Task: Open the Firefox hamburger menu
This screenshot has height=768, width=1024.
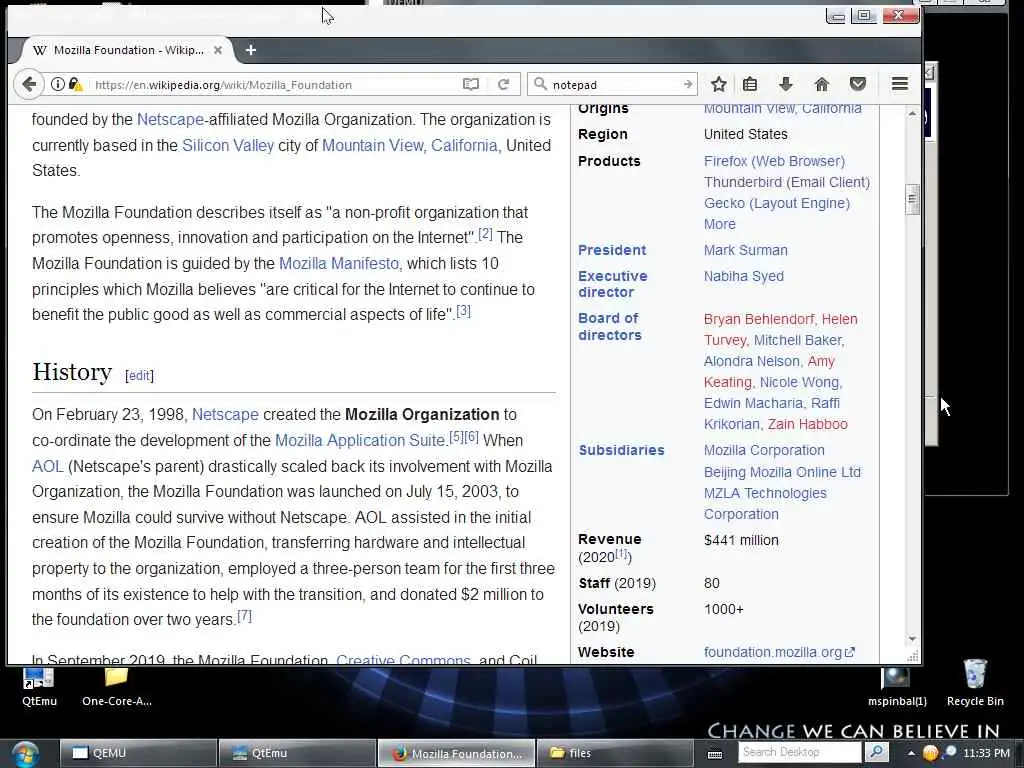Action: tap(900, 84)
